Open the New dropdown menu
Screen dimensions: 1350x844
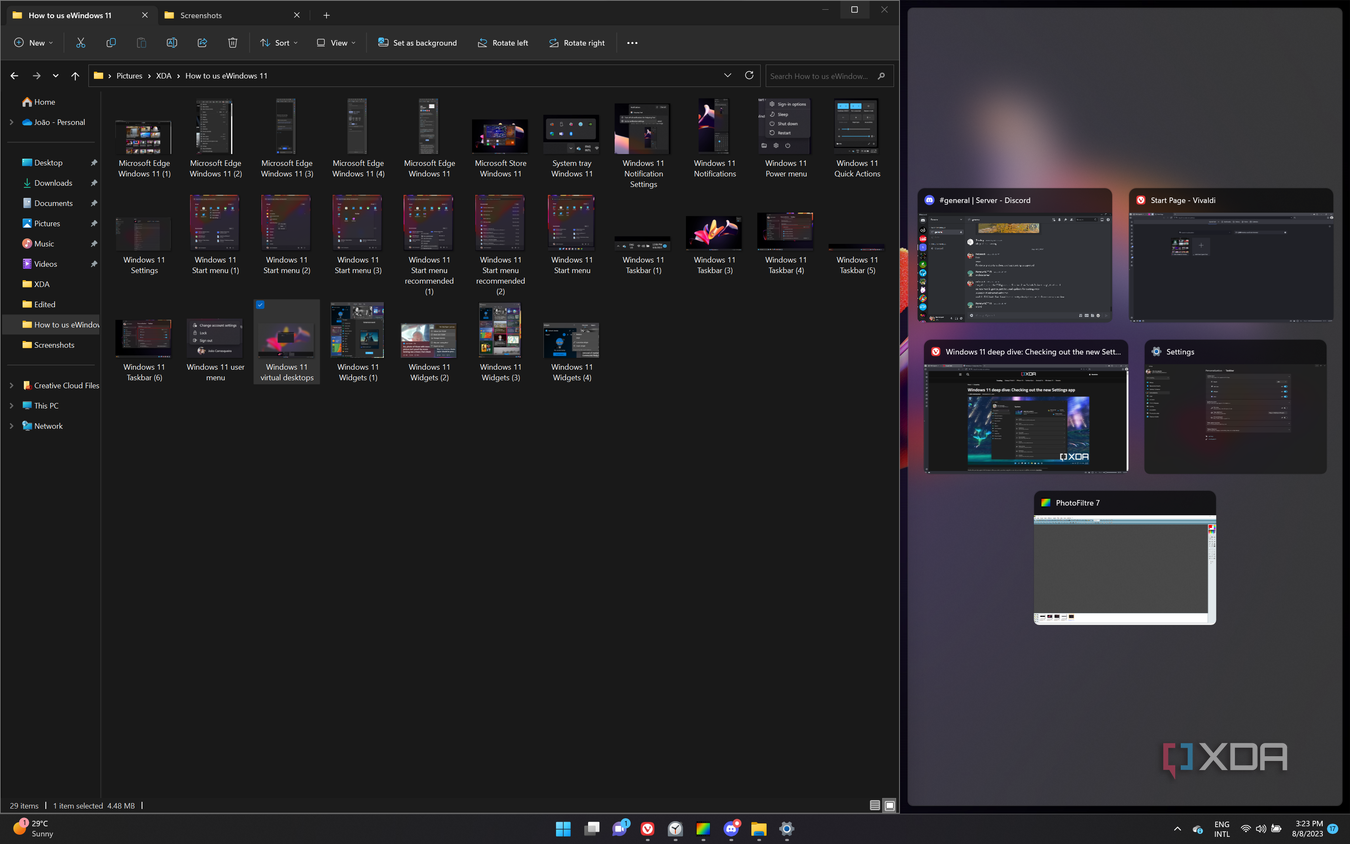pos(34,43)
